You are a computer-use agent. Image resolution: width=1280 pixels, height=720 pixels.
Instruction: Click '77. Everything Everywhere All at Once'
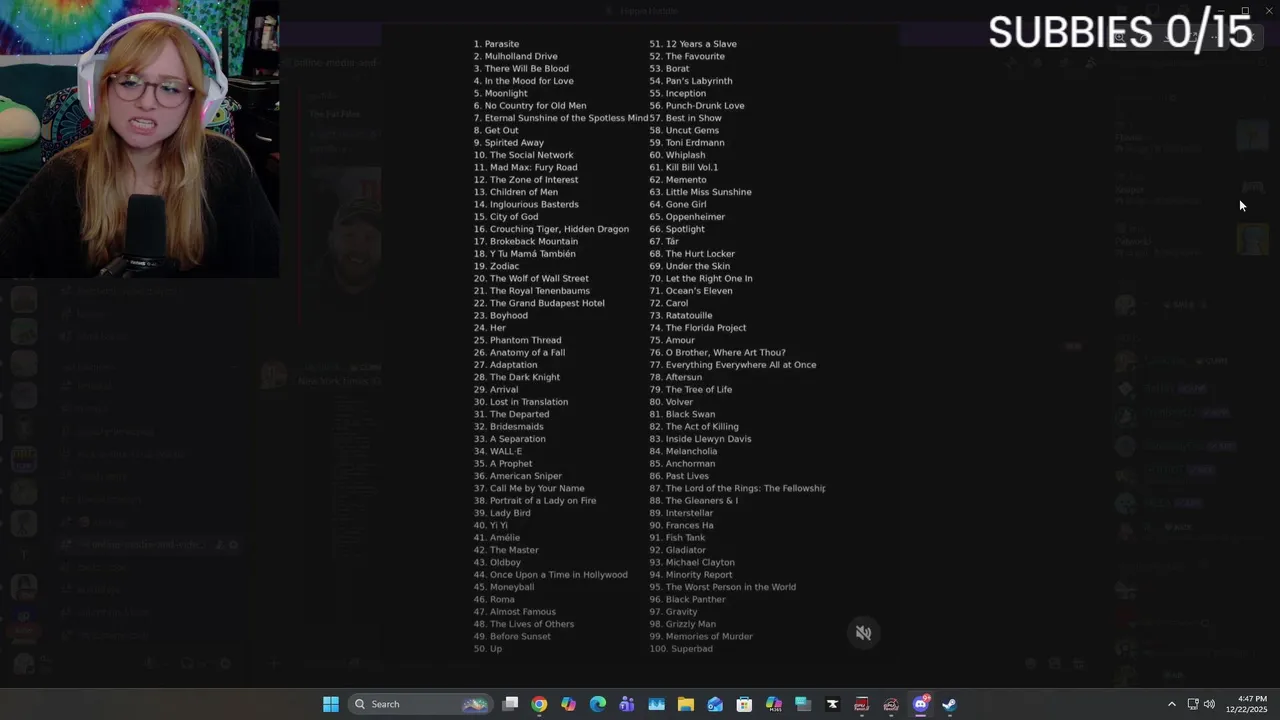[x=732, y=365]
